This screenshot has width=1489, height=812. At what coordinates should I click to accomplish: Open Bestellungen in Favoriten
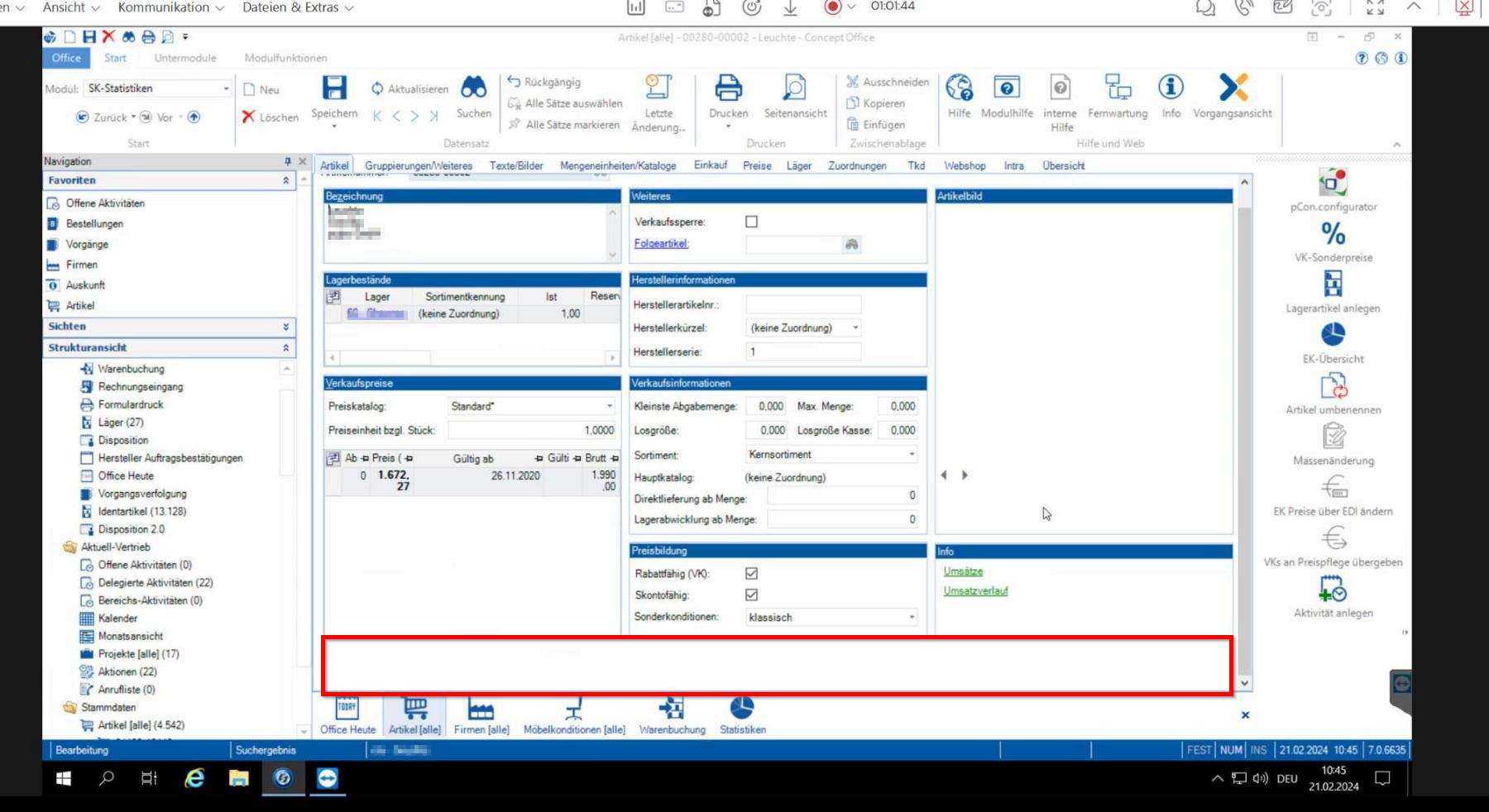coord(94,224)
